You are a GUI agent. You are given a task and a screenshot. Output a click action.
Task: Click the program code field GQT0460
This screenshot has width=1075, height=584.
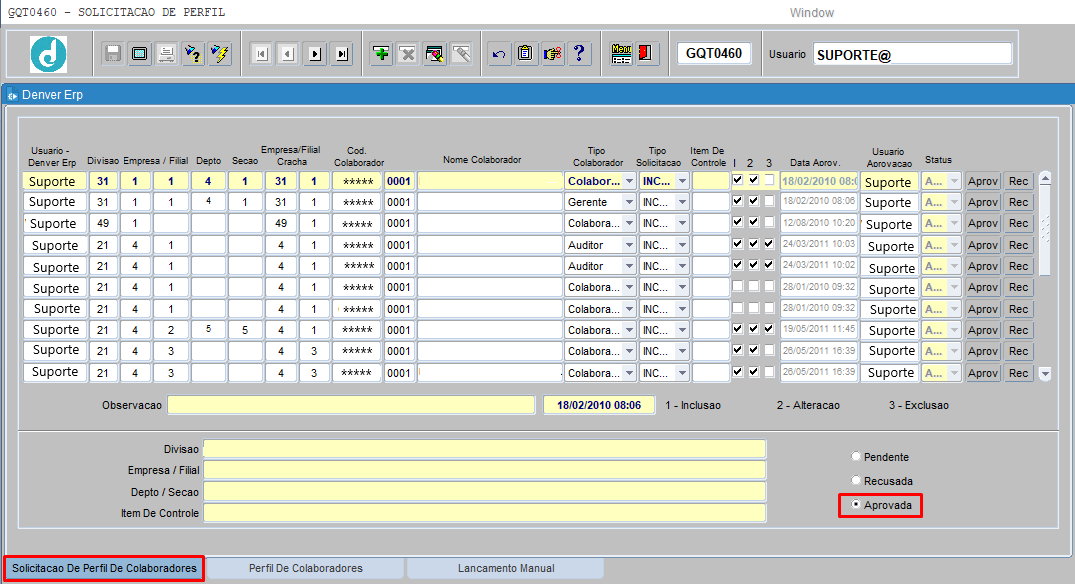[x=714, y=53]
